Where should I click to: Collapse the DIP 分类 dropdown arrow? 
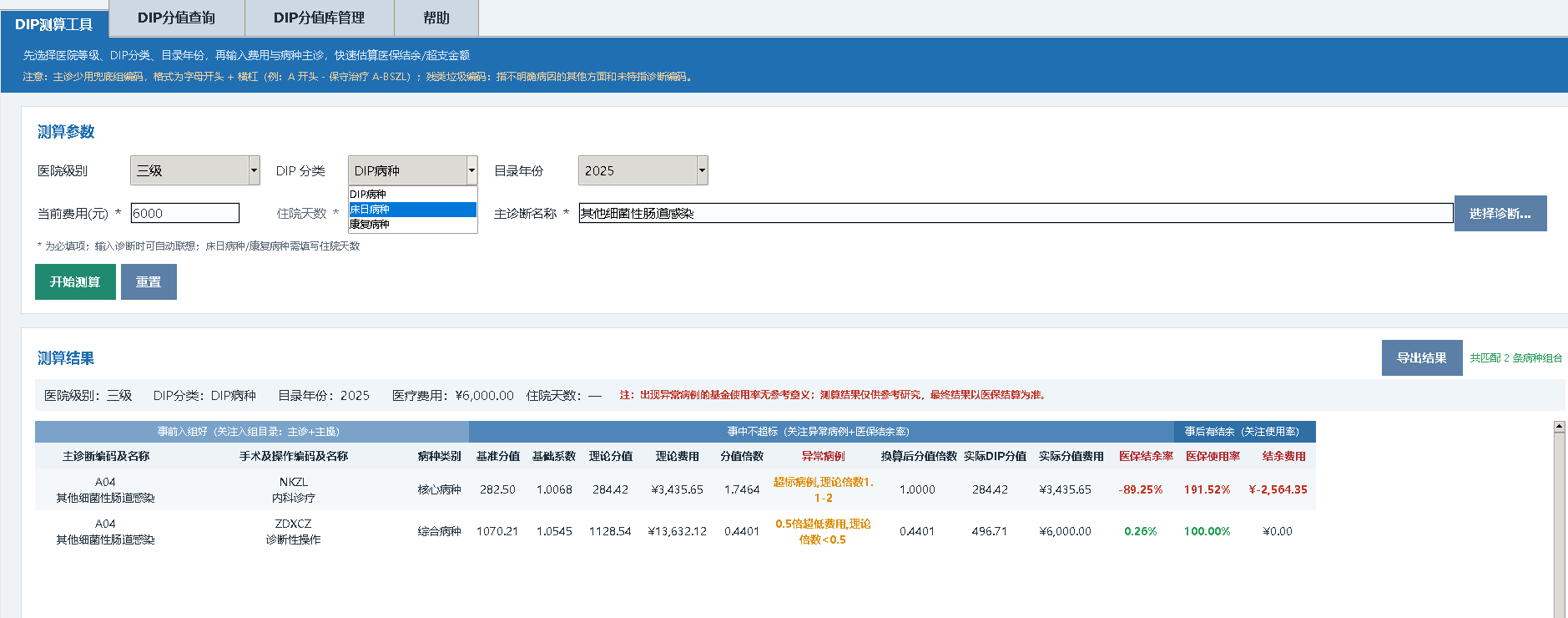(471, 170)
